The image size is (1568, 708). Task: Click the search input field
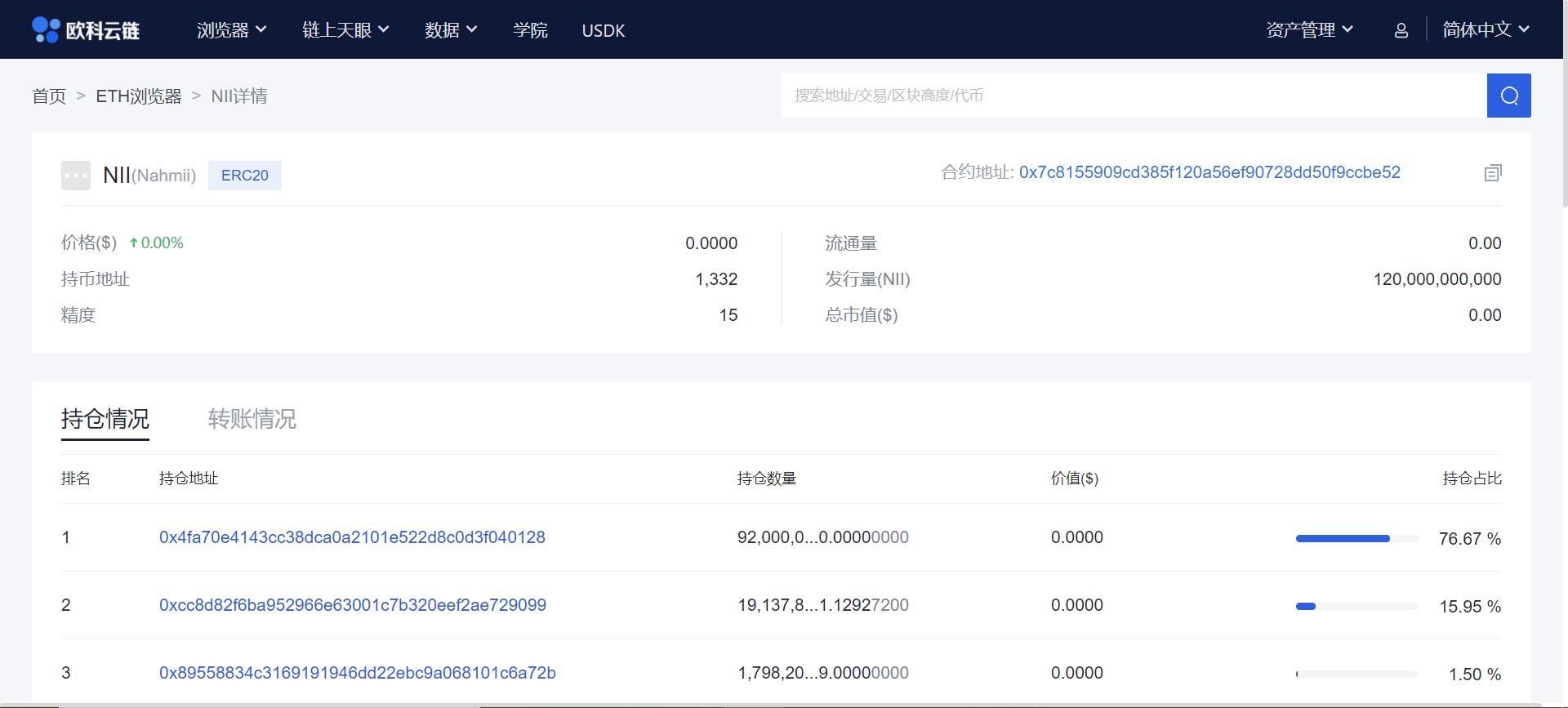tap(1134, 96)
